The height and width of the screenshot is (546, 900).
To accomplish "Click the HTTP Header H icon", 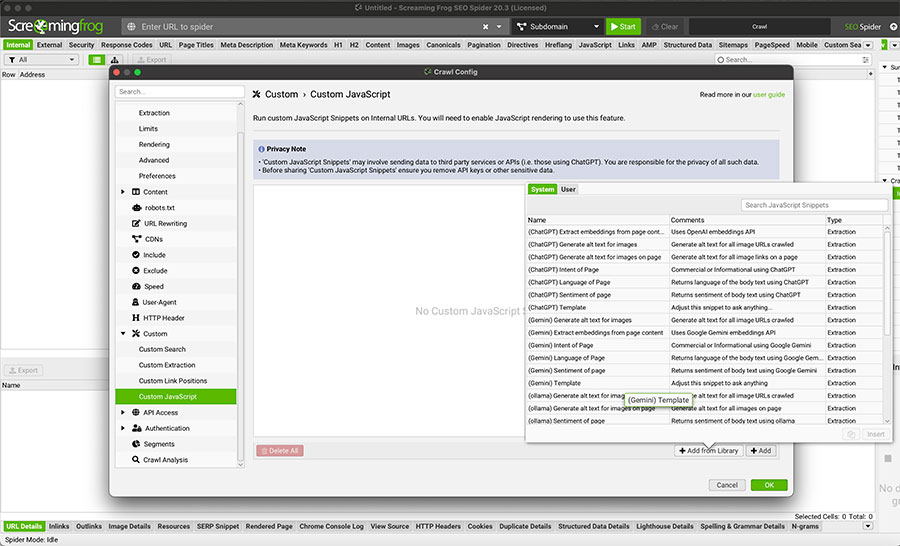I will click(x=136, y=317).
